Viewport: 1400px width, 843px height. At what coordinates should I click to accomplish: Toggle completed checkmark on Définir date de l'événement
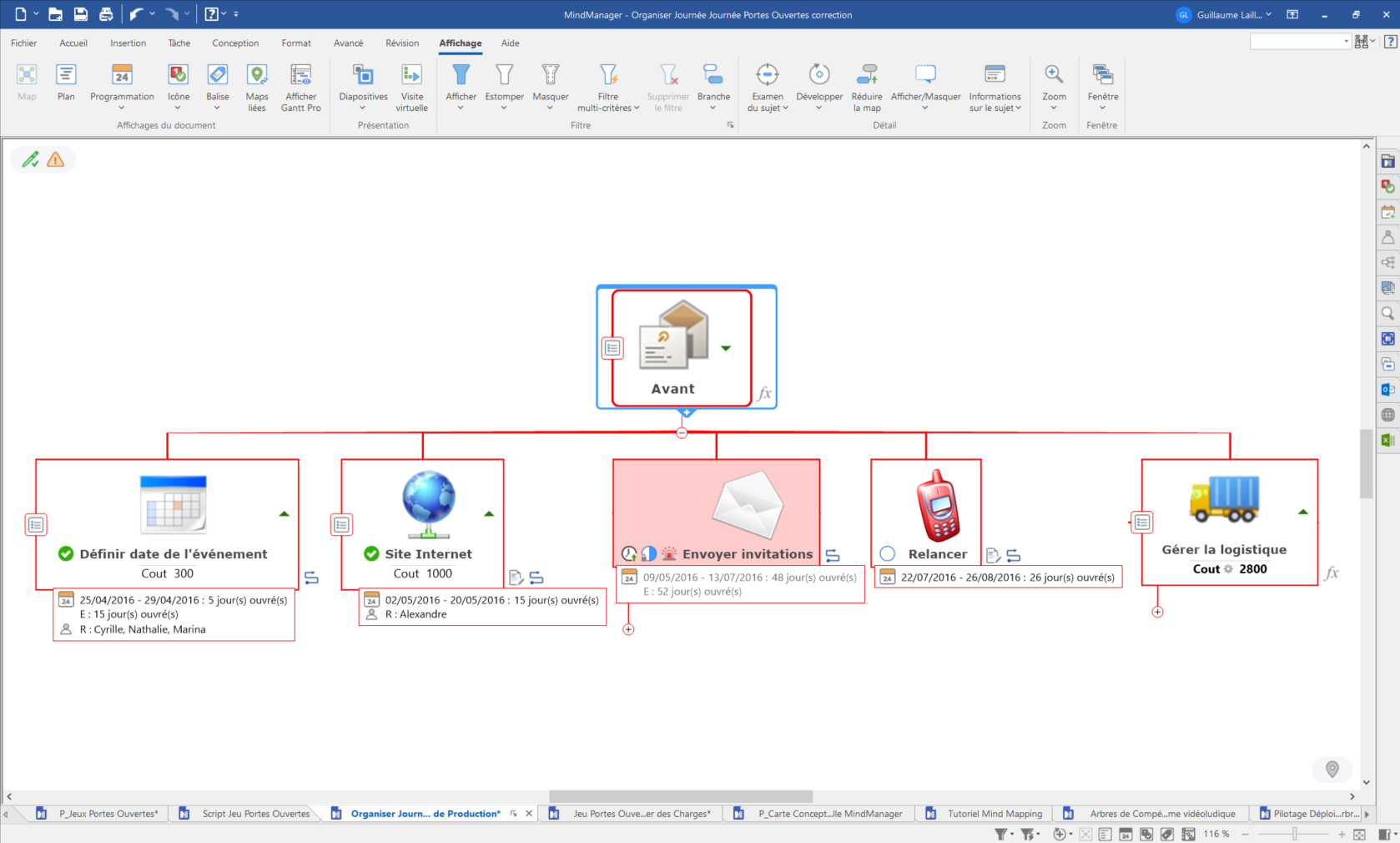[x=66, y=553]
